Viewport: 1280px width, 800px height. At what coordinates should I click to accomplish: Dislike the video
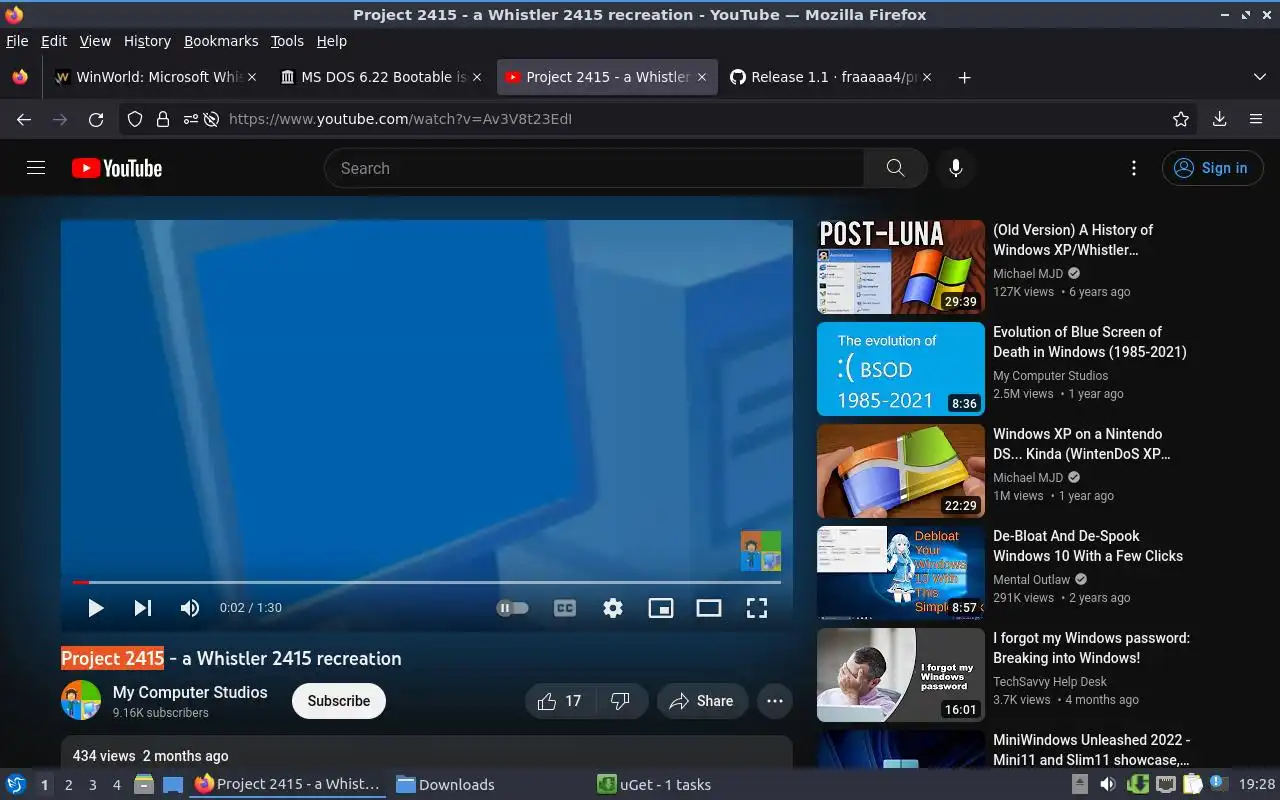coord(621,701)
